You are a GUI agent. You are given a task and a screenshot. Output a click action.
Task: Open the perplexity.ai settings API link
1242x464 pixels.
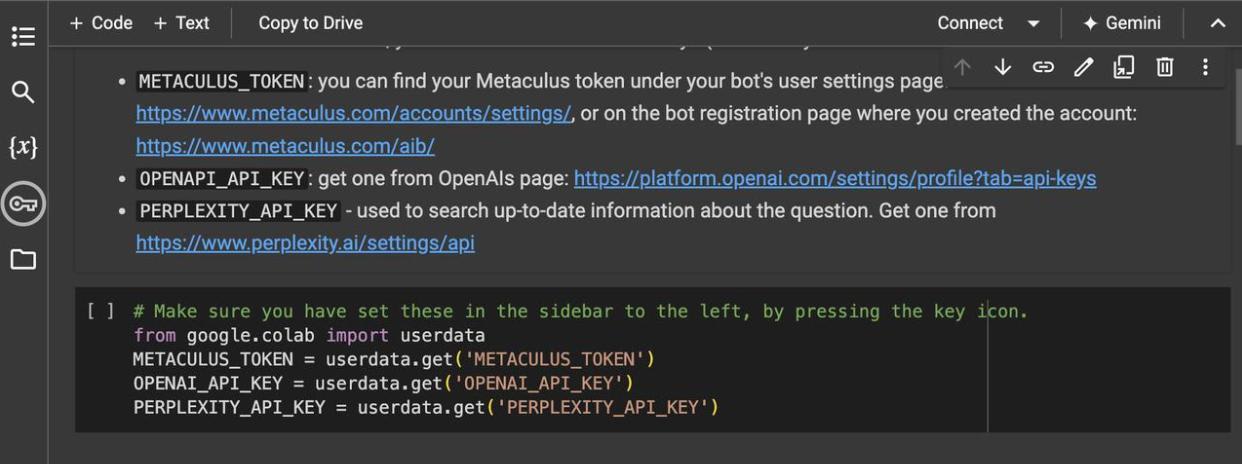[305, 243]
